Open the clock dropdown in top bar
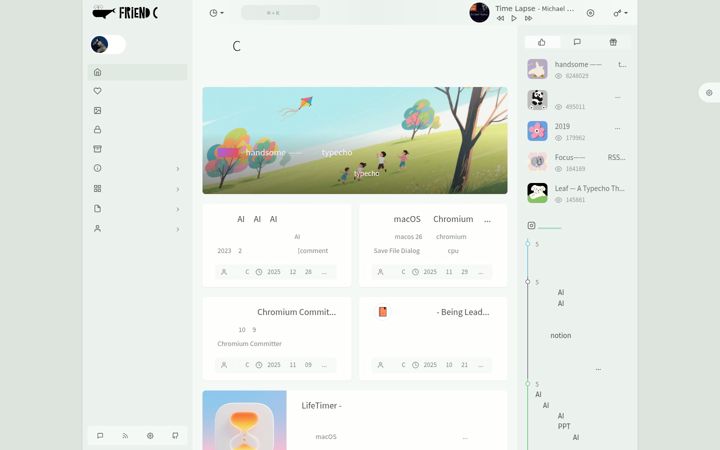720x450 pixels. tap(216, 13)
